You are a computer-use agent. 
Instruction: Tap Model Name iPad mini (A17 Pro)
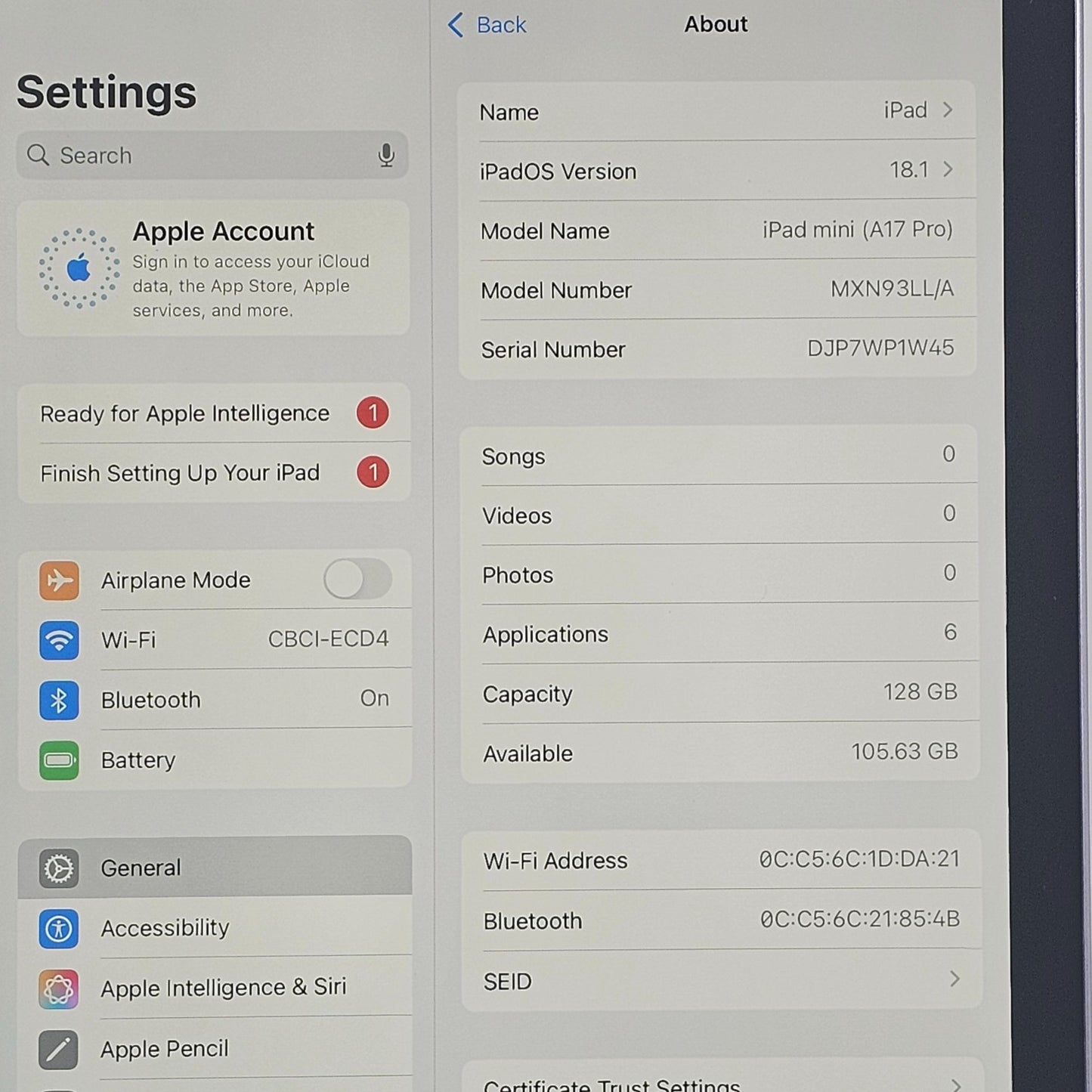(x=858, y=229)
